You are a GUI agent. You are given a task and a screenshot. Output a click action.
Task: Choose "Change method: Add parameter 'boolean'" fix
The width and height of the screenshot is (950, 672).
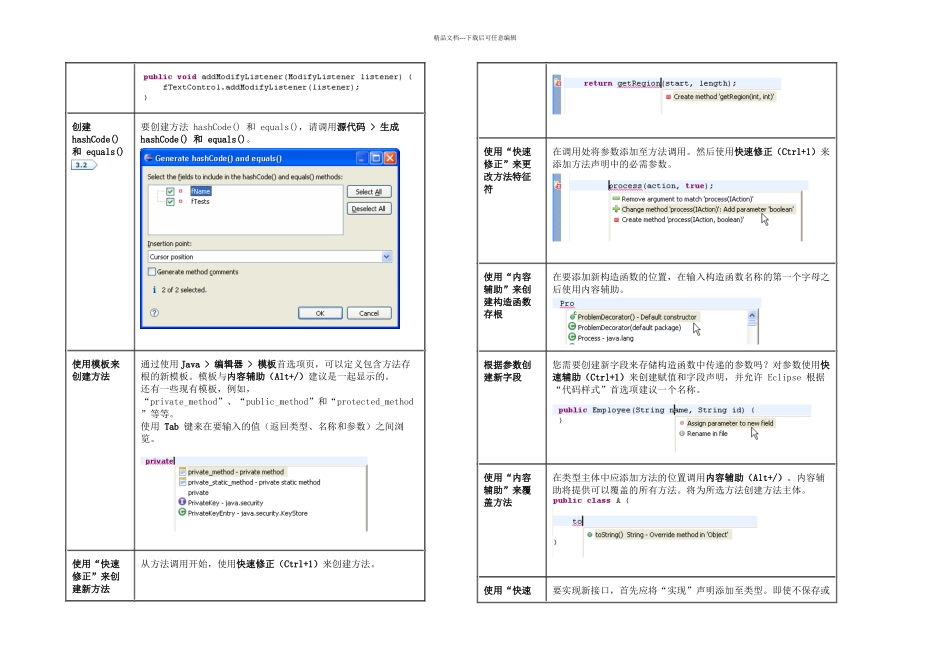(707, 210)
